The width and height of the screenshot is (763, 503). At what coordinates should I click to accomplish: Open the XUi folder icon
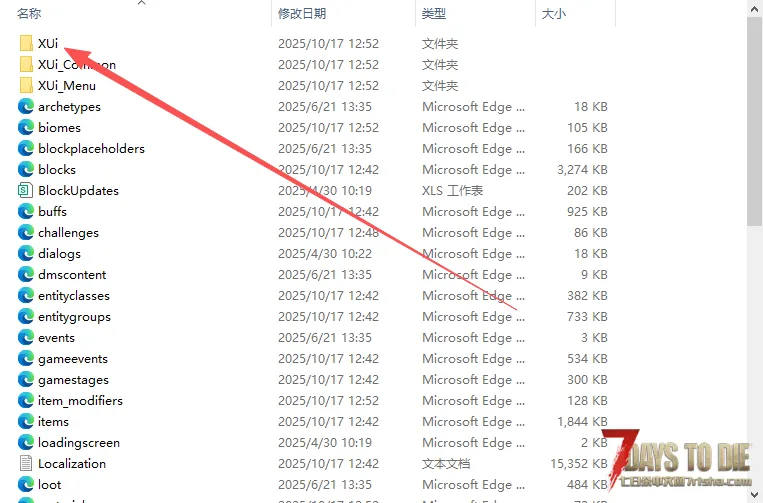26,44
